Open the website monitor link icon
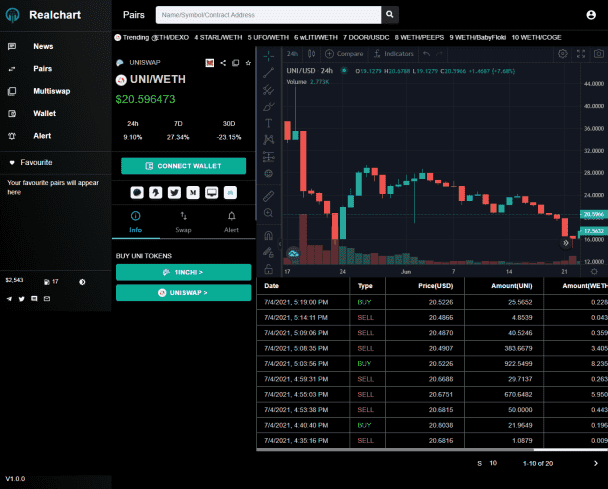Image resolution: width=608 pixels, height=489 pixels. pos(212,193)
